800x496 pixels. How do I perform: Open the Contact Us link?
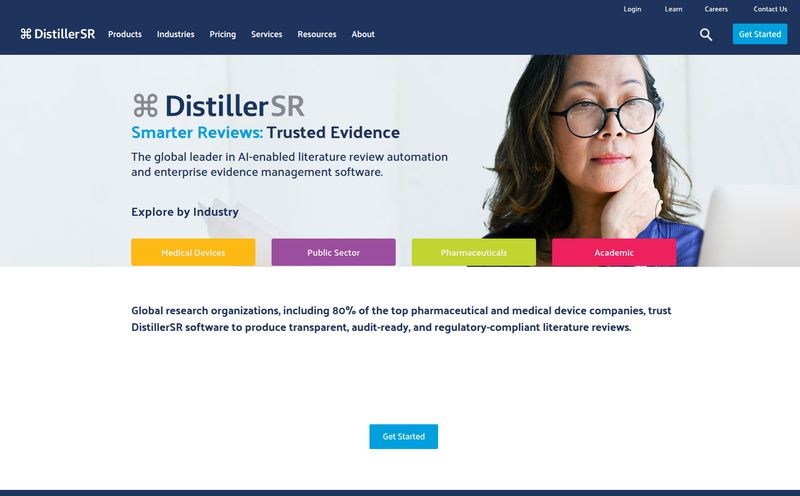tap(770, 9)
